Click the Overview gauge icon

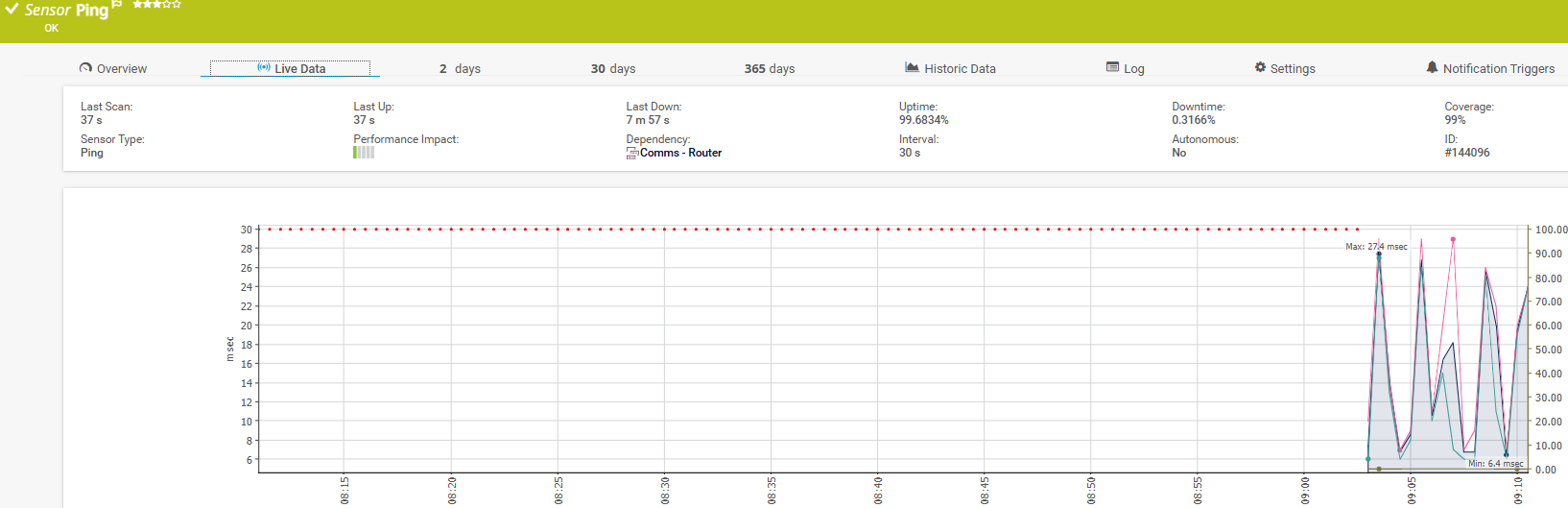point(85,68)
